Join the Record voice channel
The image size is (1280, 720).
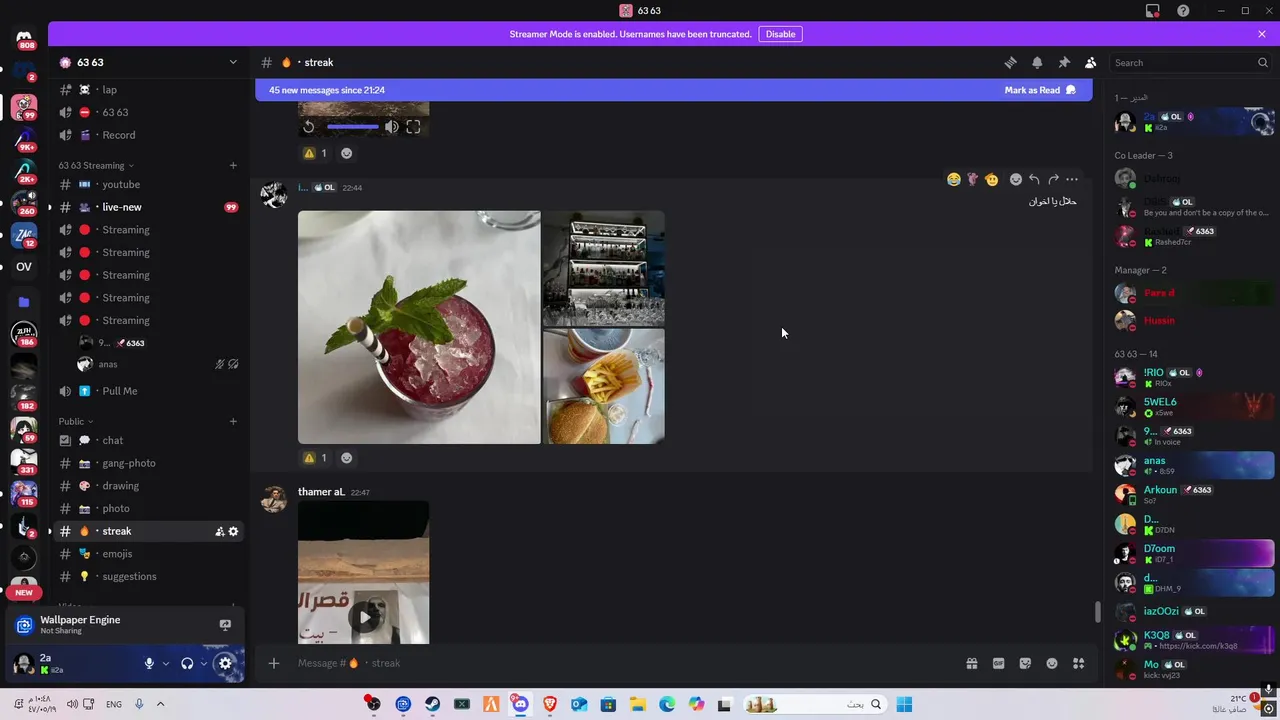coord(148,135)
